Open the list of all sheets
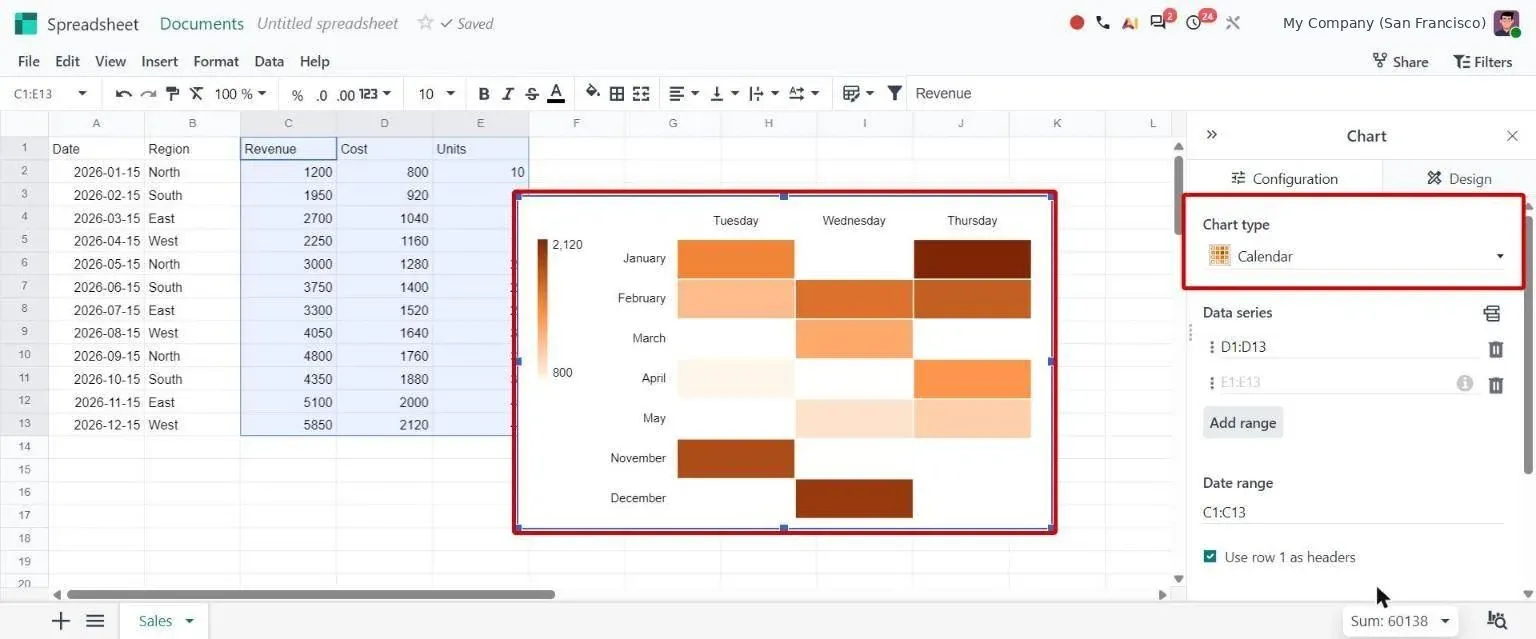Image resolution: width=1536 pixels, height=639 pixels. click(x=95, y=621)
